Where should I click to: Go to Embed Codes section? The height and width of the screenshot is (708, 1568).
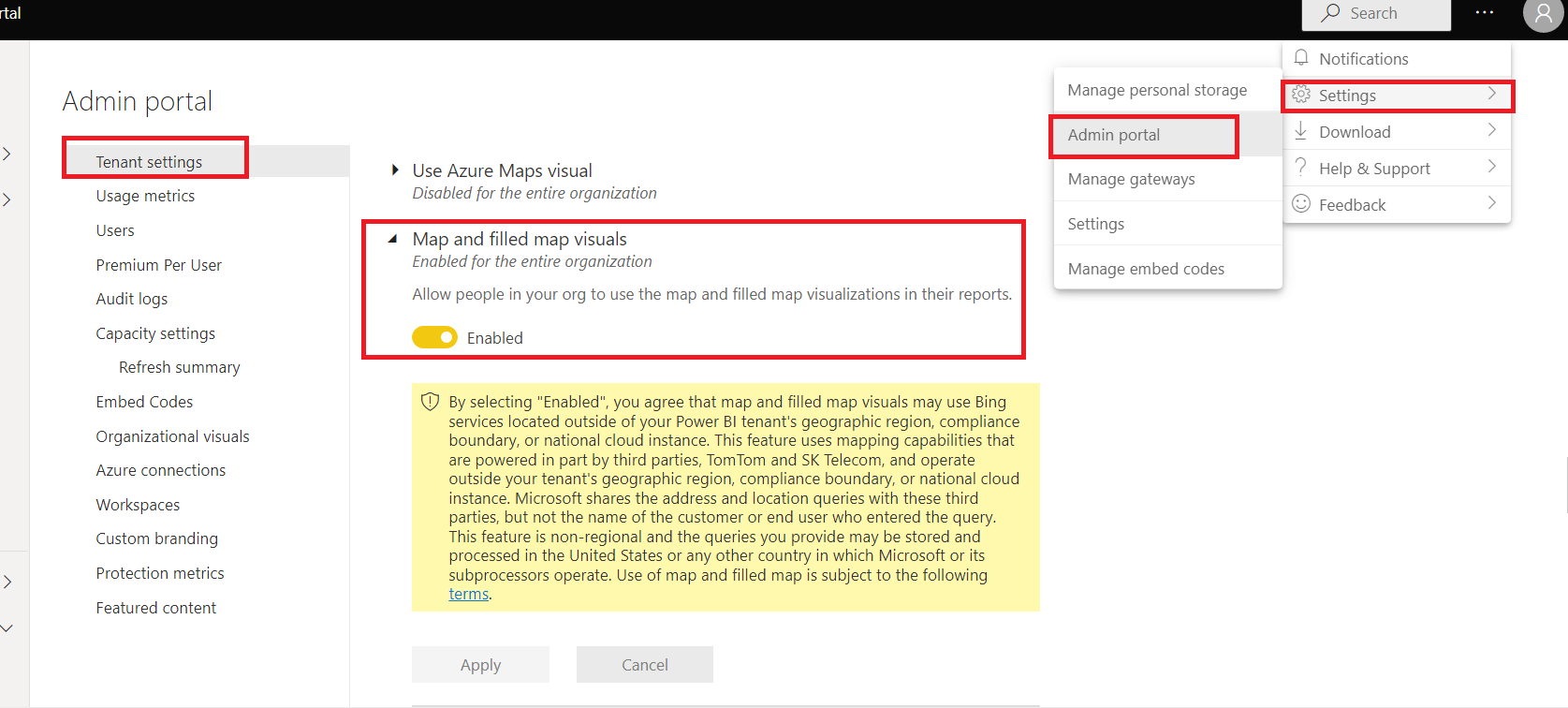click(x=144, y=402)
